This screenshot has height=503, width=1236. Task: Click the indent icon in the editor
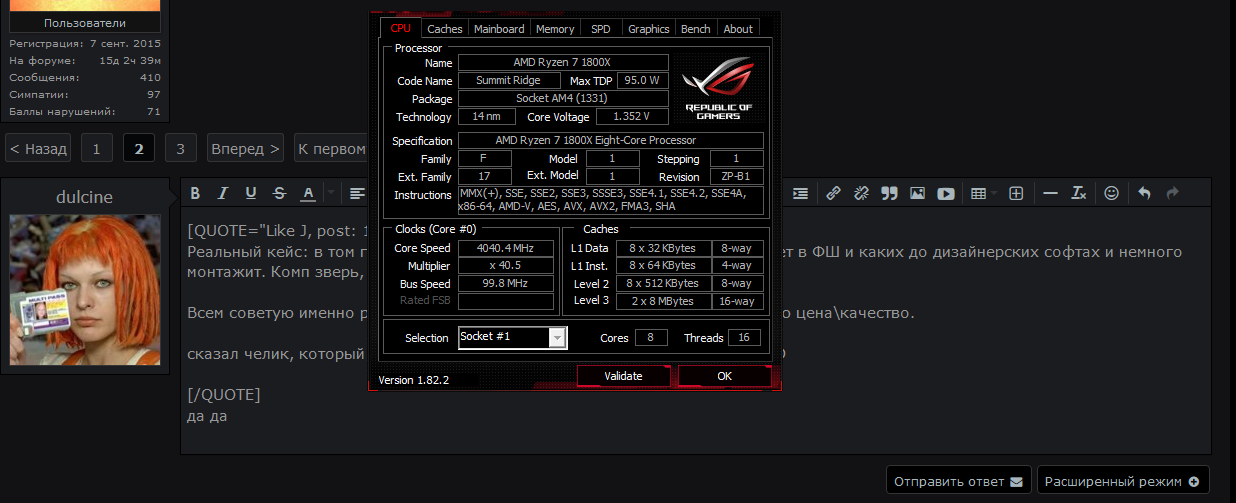pos(801,193)
